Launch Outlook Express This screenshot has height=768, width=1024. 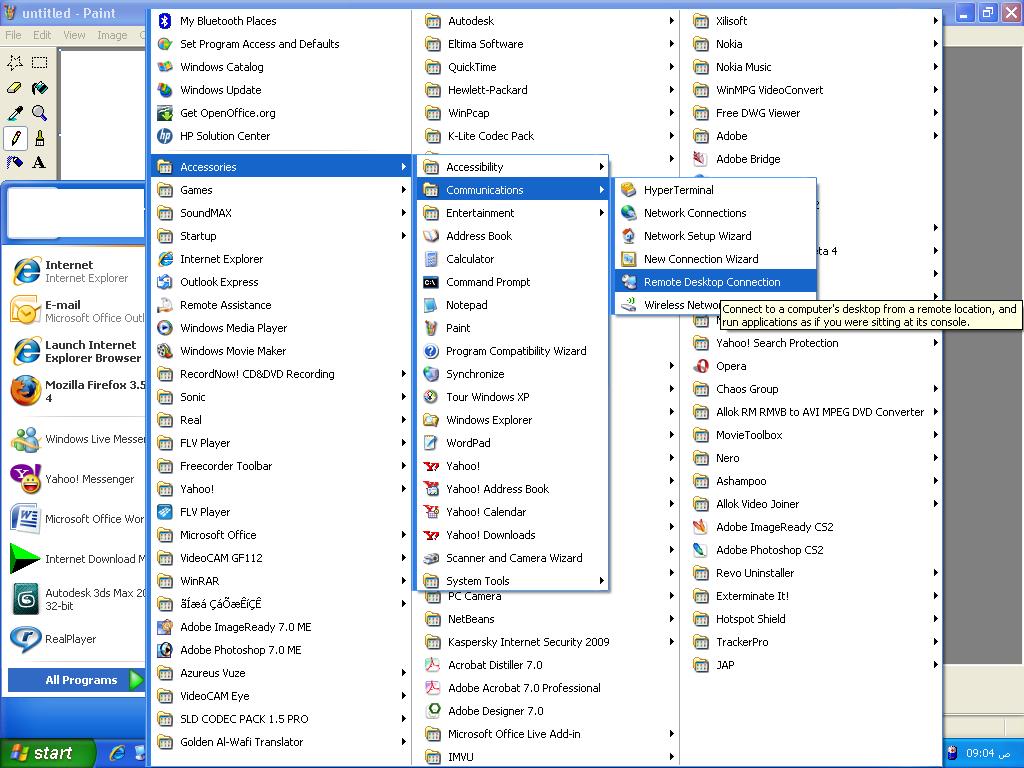[281, 282]
